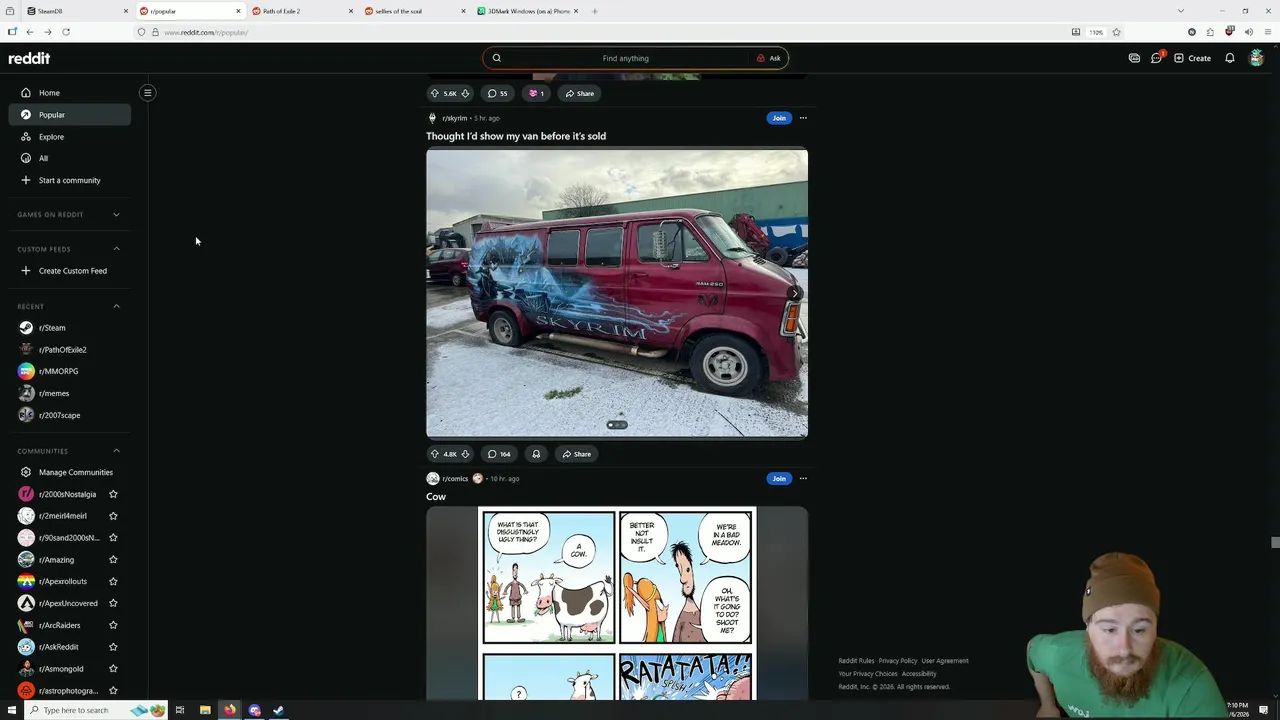Screen dimensions: 1280x720
Task: Open the 164 comments on the van post
Action: pos(499,454)
